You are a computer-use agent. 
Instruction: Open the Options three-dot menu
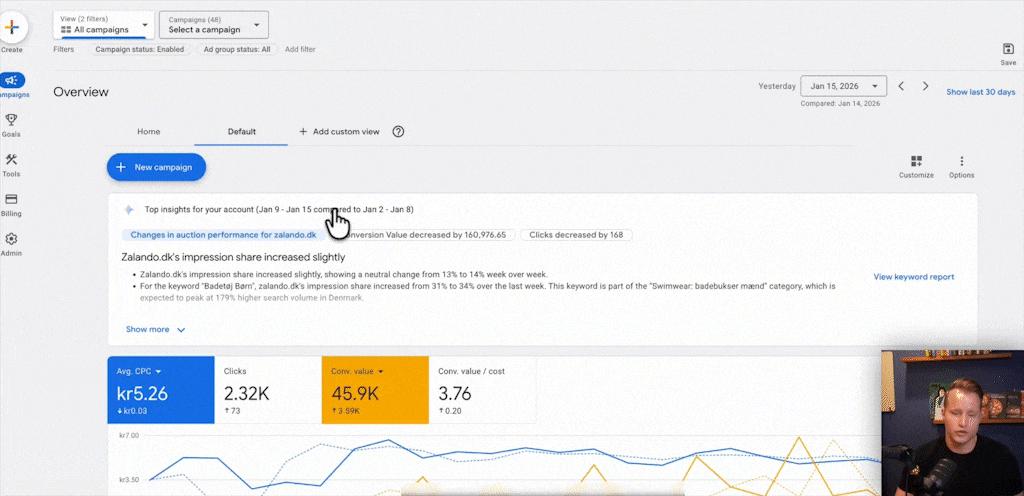[961, 162]
